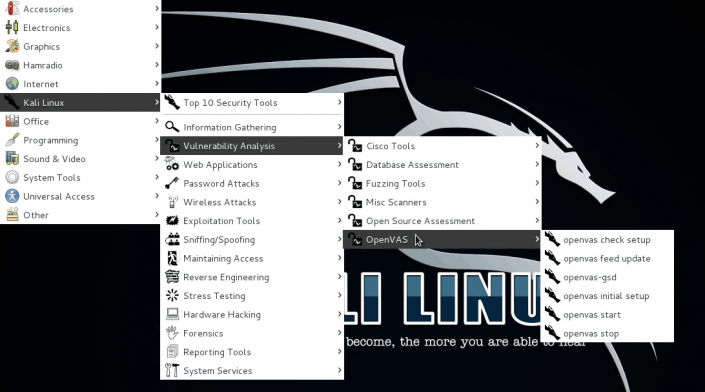Image resolution: width=705 pixels, height=392 pixels.
Task: Open the OpenVAS submenu entry
Action: pos(442,240)
